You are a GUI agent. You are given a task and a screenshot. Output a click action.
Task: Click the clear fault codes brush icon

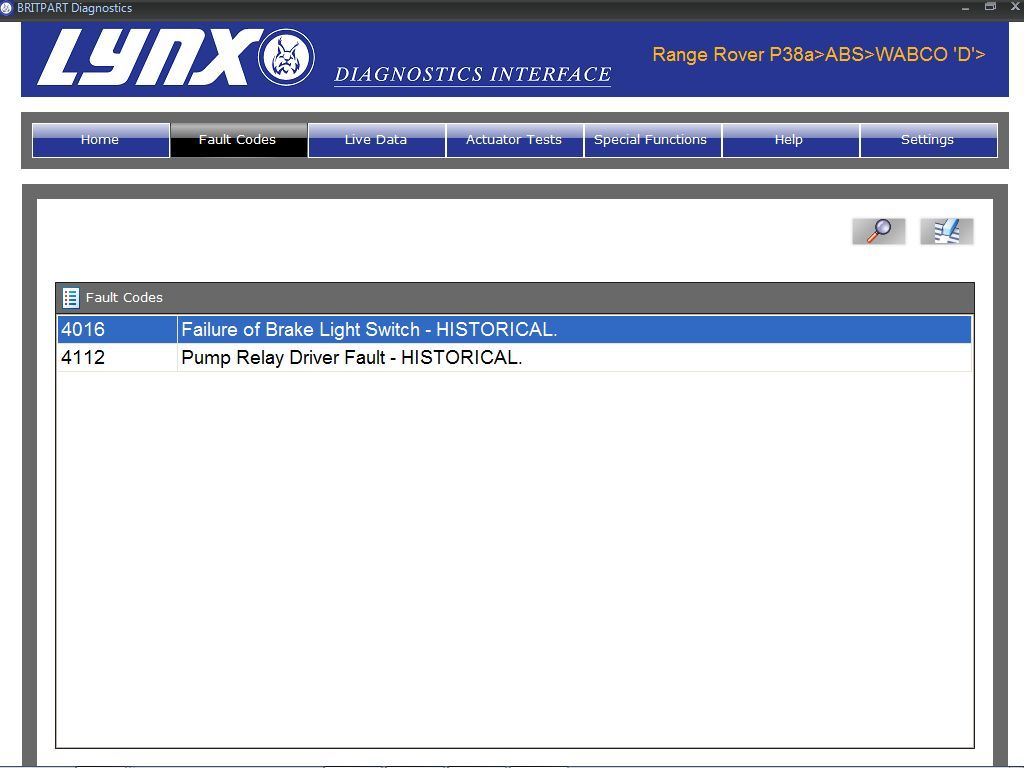pyautogui.click(x=946, y=231)
